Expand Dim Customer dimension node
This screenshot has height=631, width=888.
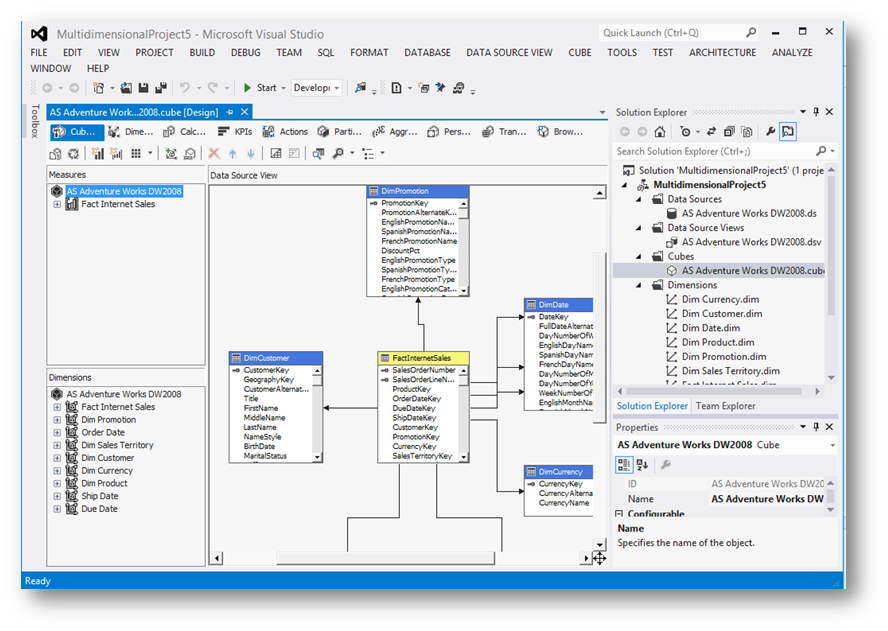[x=57, y=458]
